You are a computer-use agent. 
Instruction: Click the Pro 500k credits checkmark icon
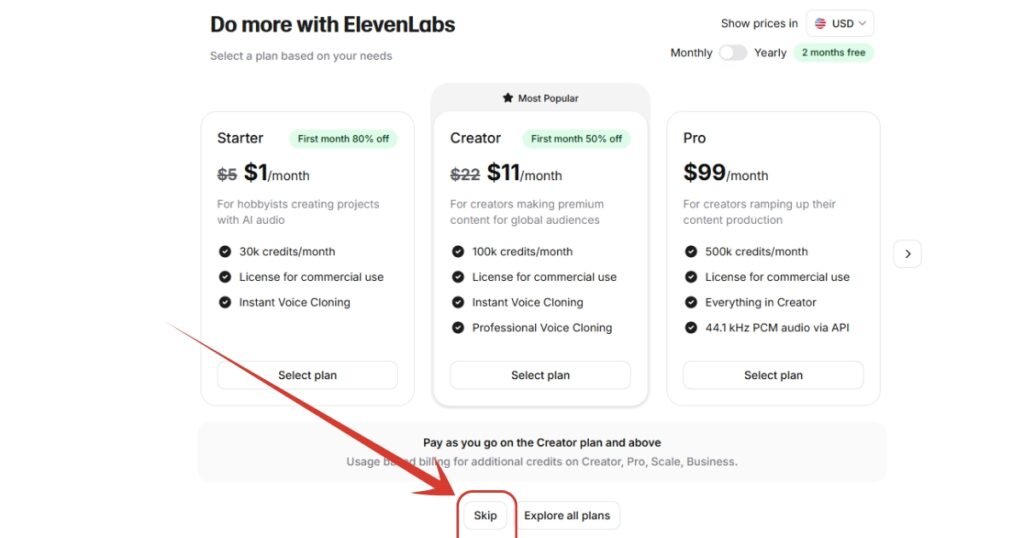[691, 252]
